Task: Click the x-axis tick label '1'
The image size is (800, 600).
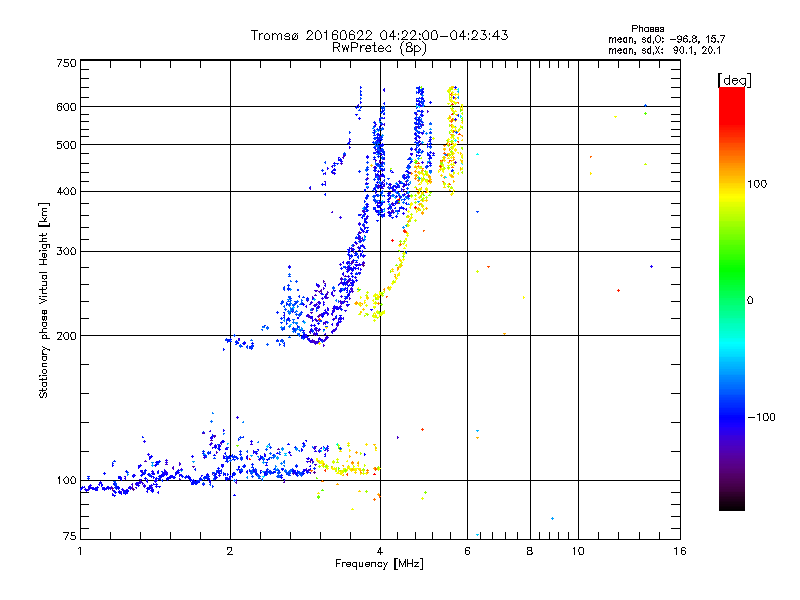Action: click(80, 551)
